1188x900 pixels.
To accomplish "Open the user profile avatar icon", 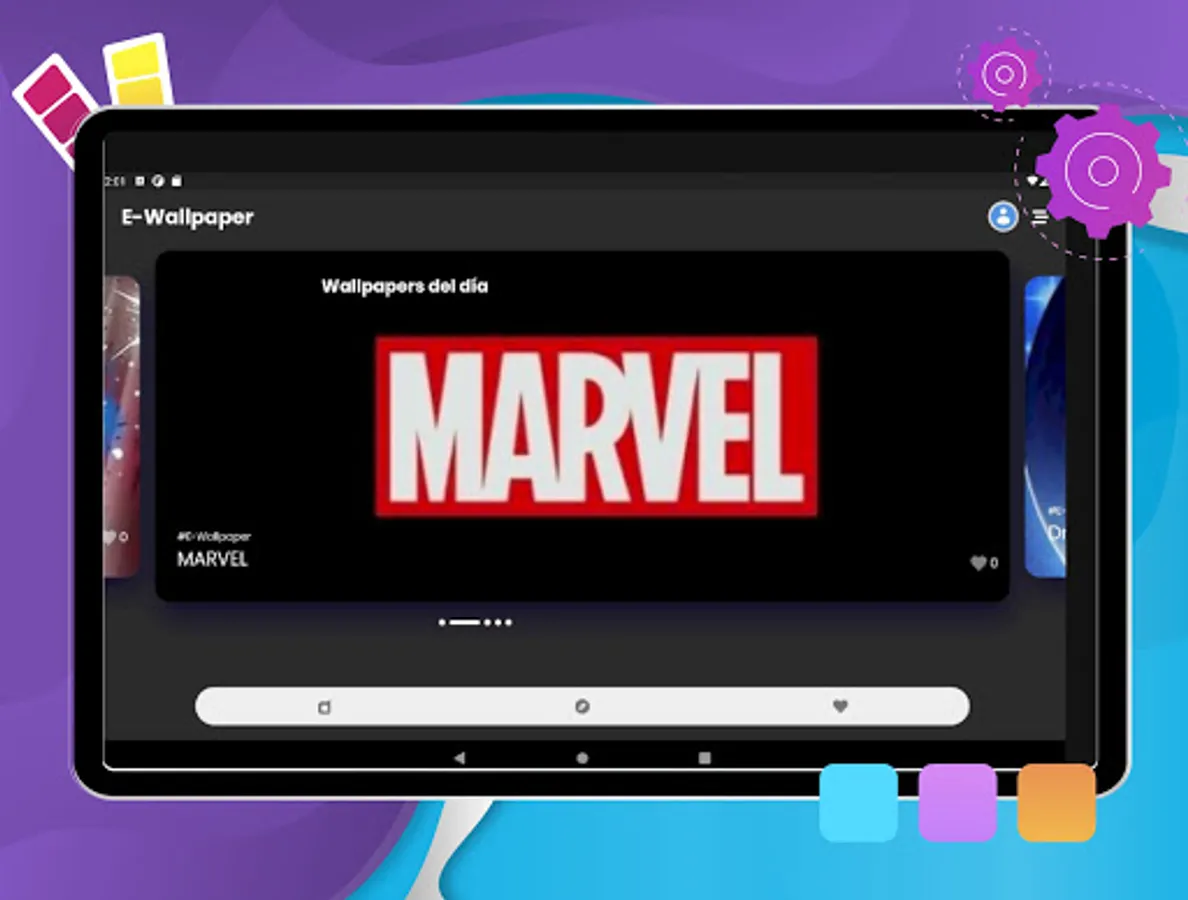I will click(1002, 217).
